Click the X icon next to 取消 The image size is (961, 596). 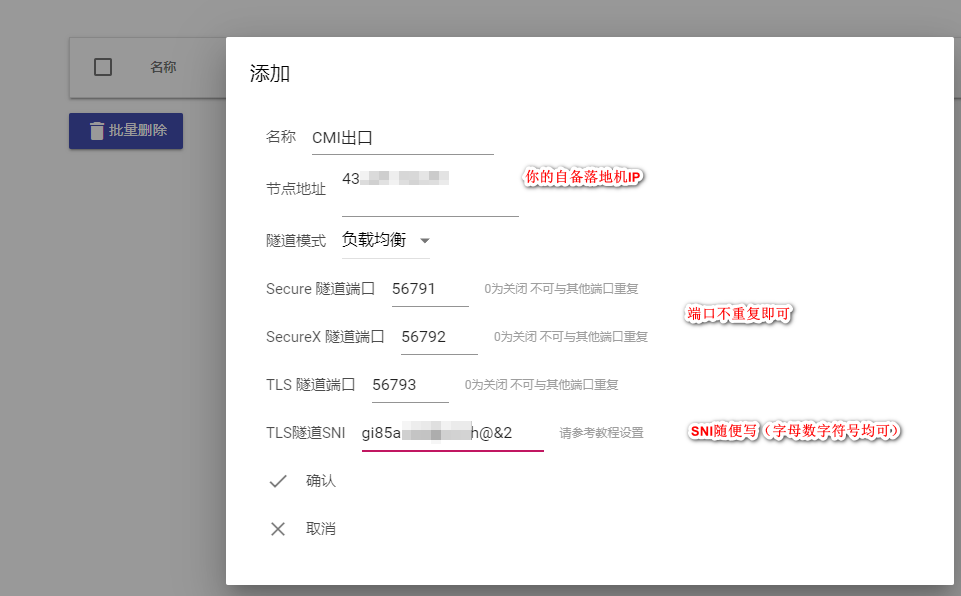click(x=278, y=529)
